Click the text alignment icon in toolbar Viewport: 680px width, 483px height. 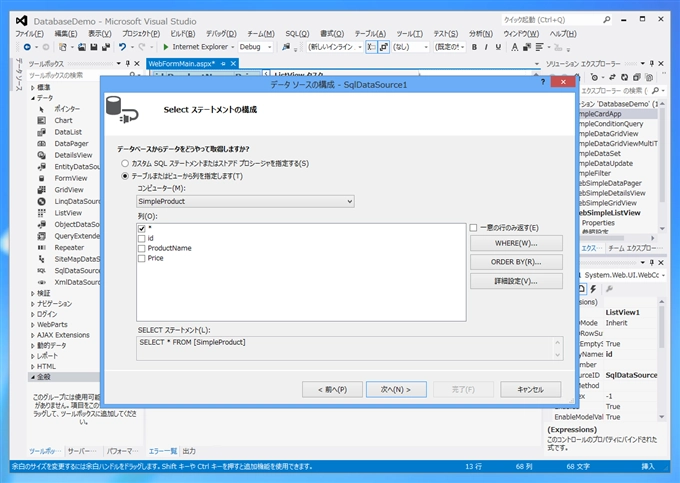click(539, 47)
